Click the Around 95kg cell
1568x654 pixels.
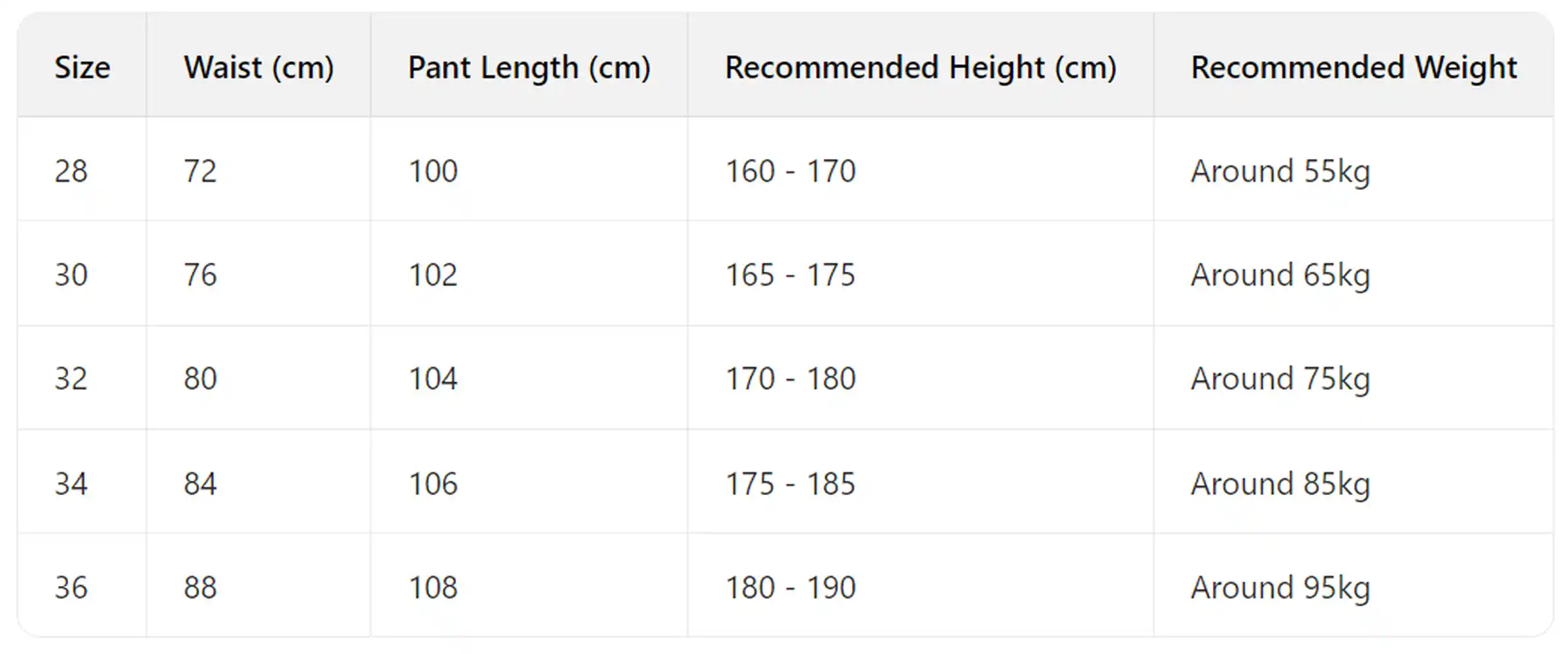tap(1280, 587)
